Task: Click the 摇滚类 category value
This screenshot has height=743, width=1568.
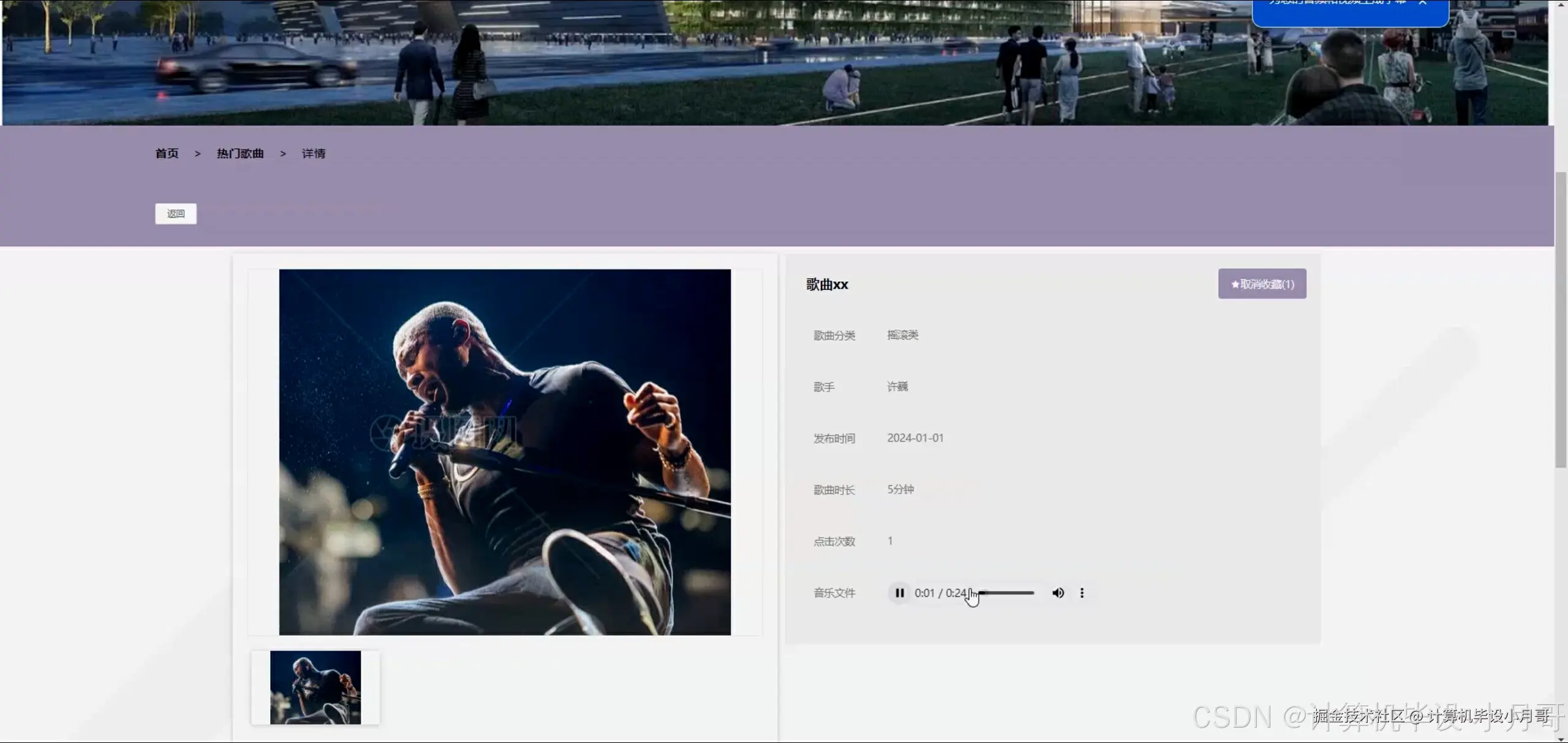Action: [903, 335]
